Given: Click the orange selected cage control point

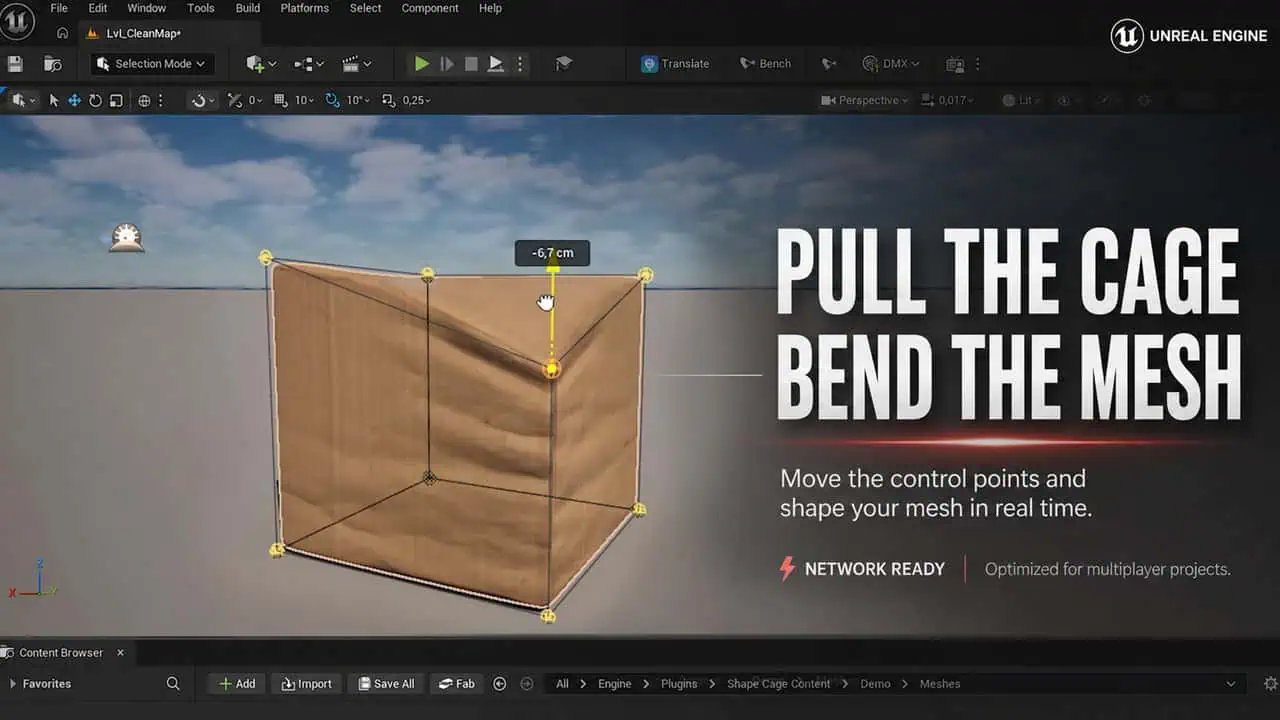Looking at the screenshot, I should tap(551, 370).
